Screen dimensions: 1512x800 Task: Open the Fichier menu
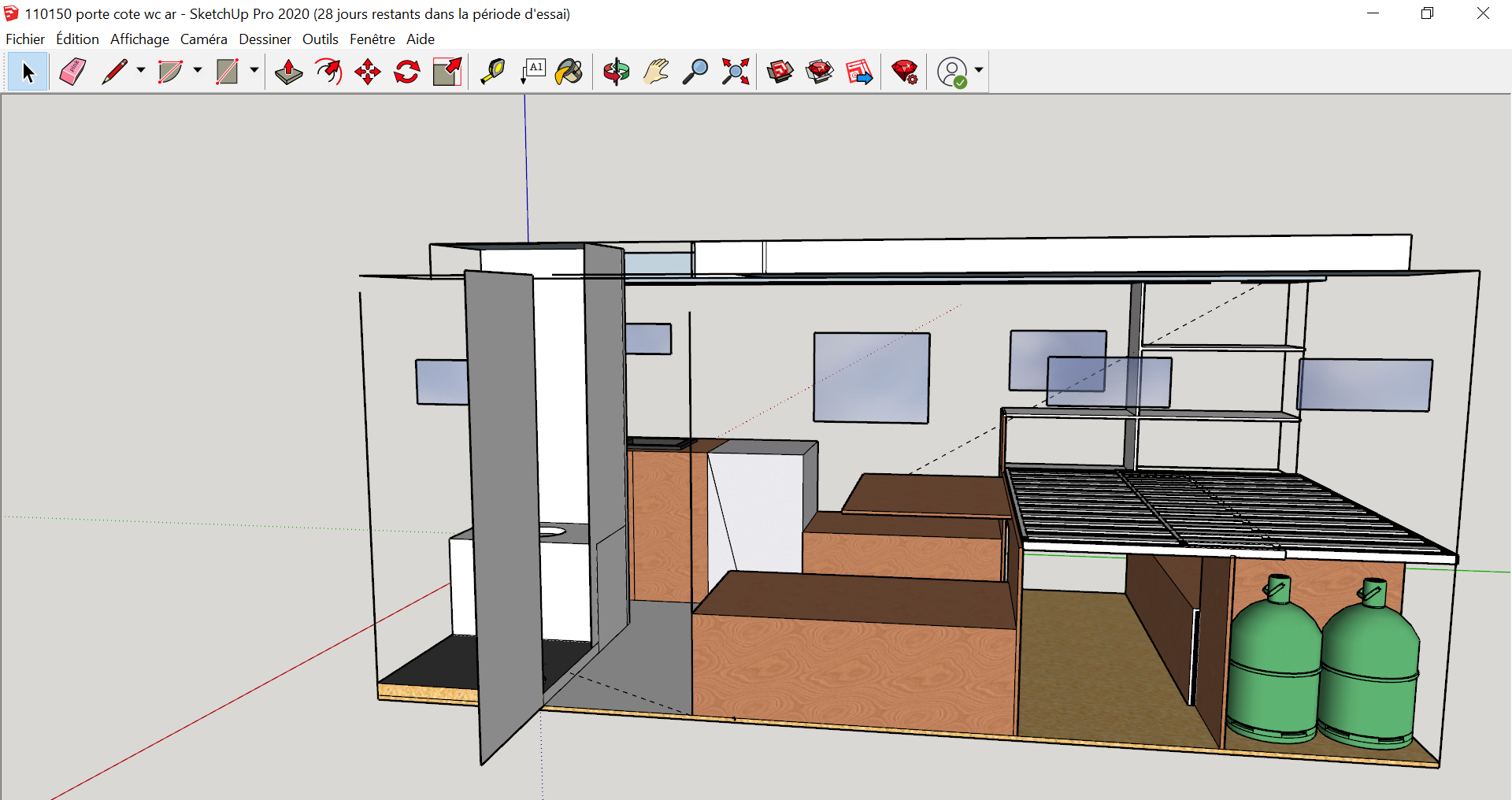[x=25, y=39]
